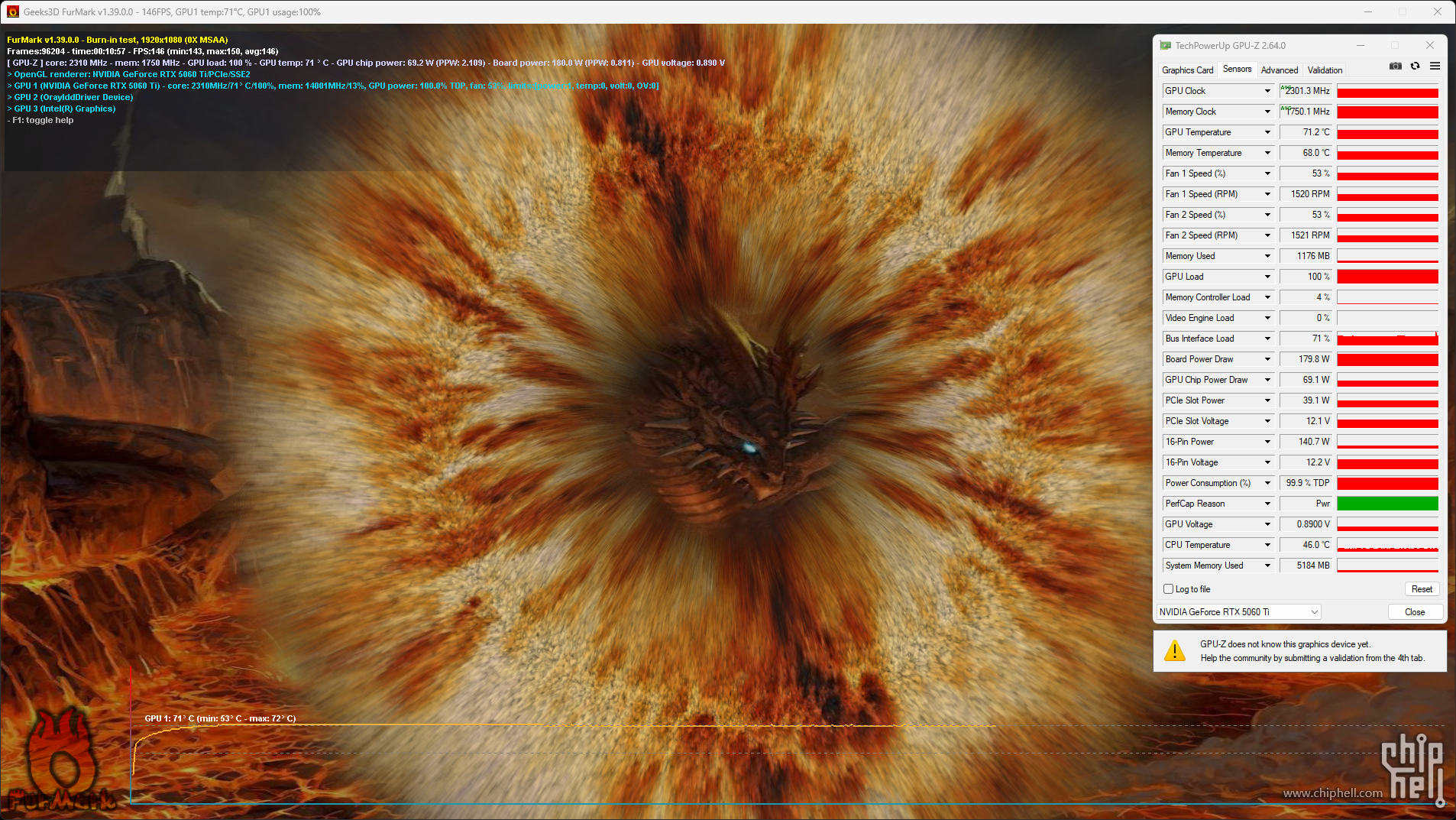Click the FurMark GPU 1 temperature graph label
Screen dimensions: 1456x820
220,718
